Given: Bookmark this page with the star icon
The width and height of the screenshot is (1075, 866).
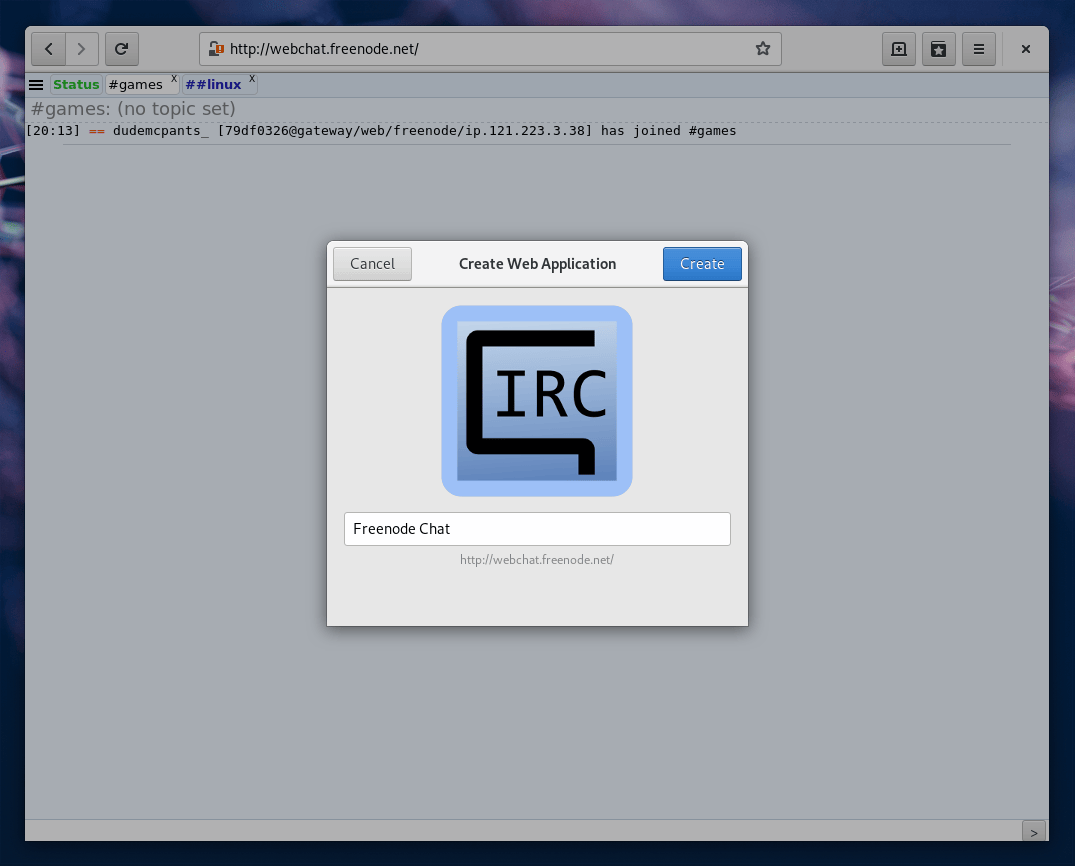Looking at the screenshot, I should pyautogui.click(x=763, y=49).
